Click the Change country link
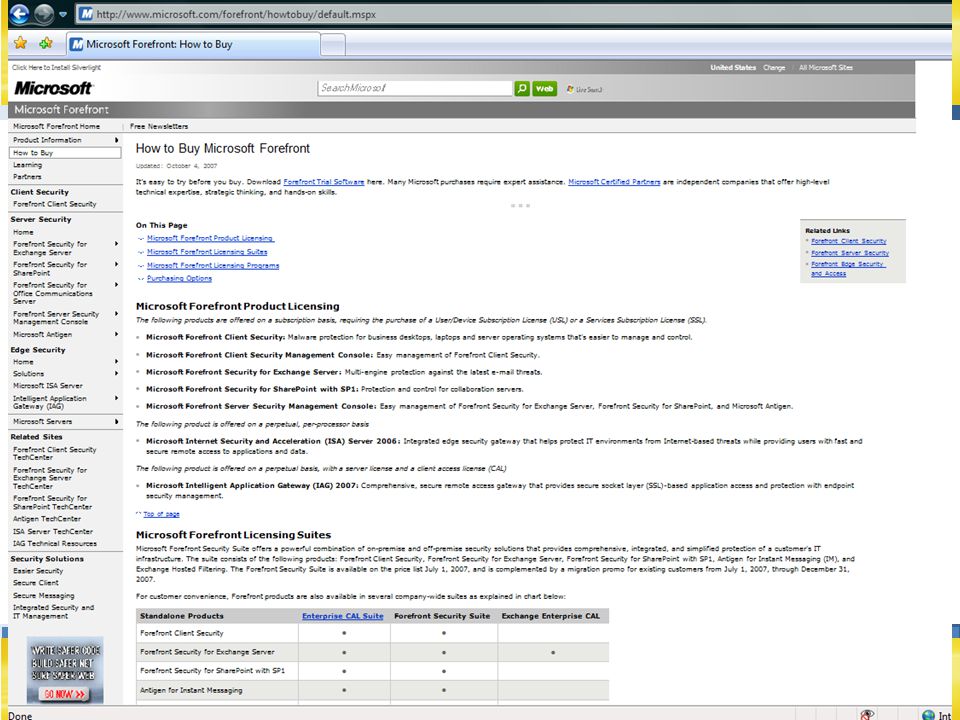960x720 pixels. click(774, 67)
